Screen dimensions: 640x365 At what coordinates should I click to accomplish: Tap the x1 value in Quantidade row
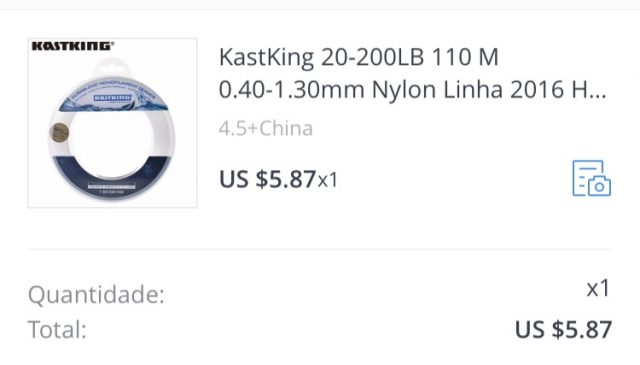pos(598,288)
